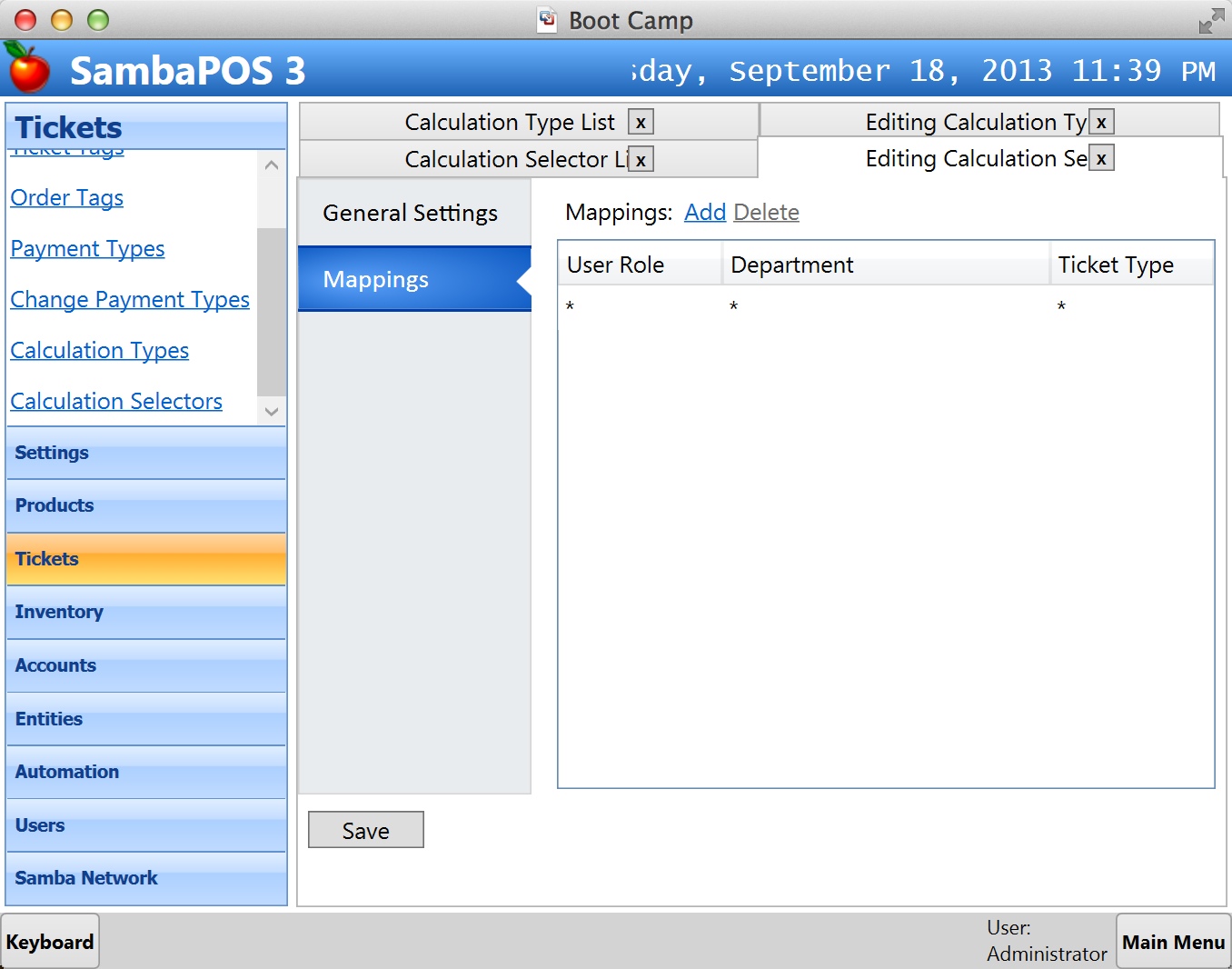Open the General Settings section

(x=411, y=213)
